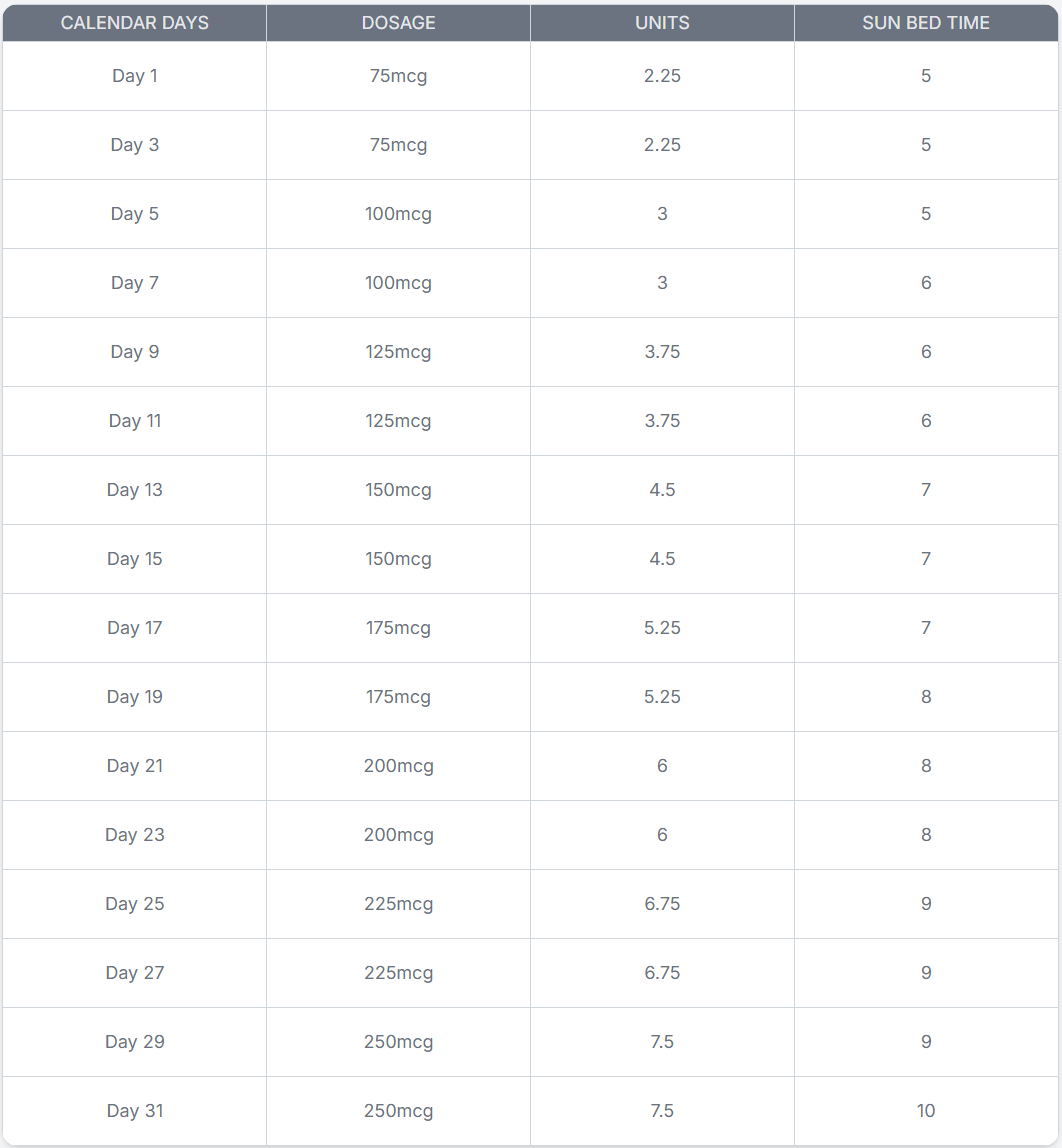Screen dimensions: 1062x1148
Task: Select the Day 7 cell
Action: pyautogui.click(x=135, y=283)
